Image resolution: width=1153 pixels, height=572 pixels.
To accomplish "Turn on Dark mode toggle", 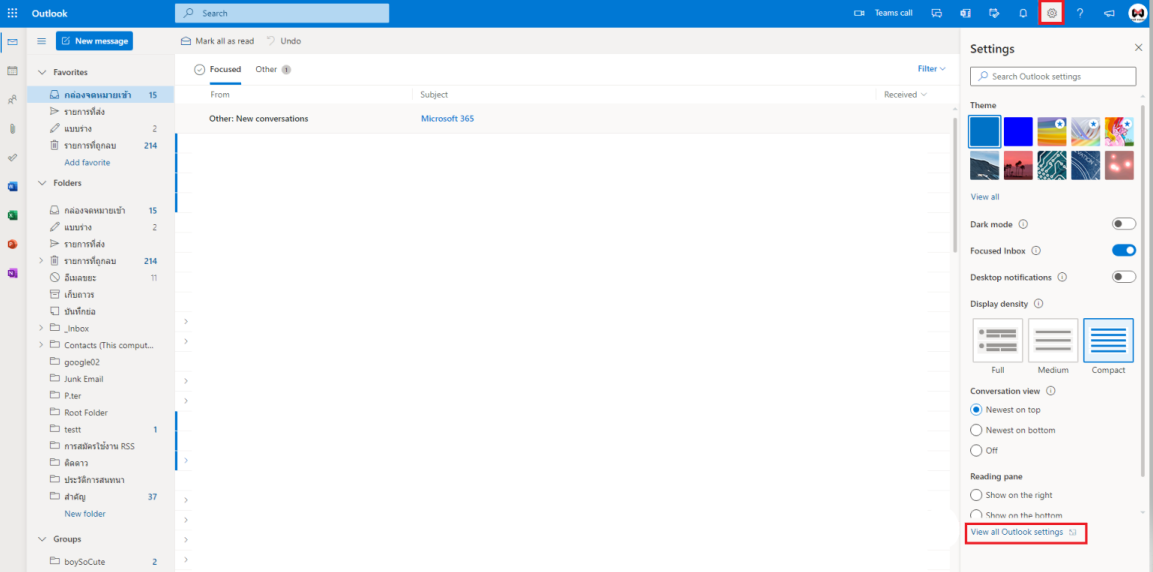I will (x=1124, y=224).
